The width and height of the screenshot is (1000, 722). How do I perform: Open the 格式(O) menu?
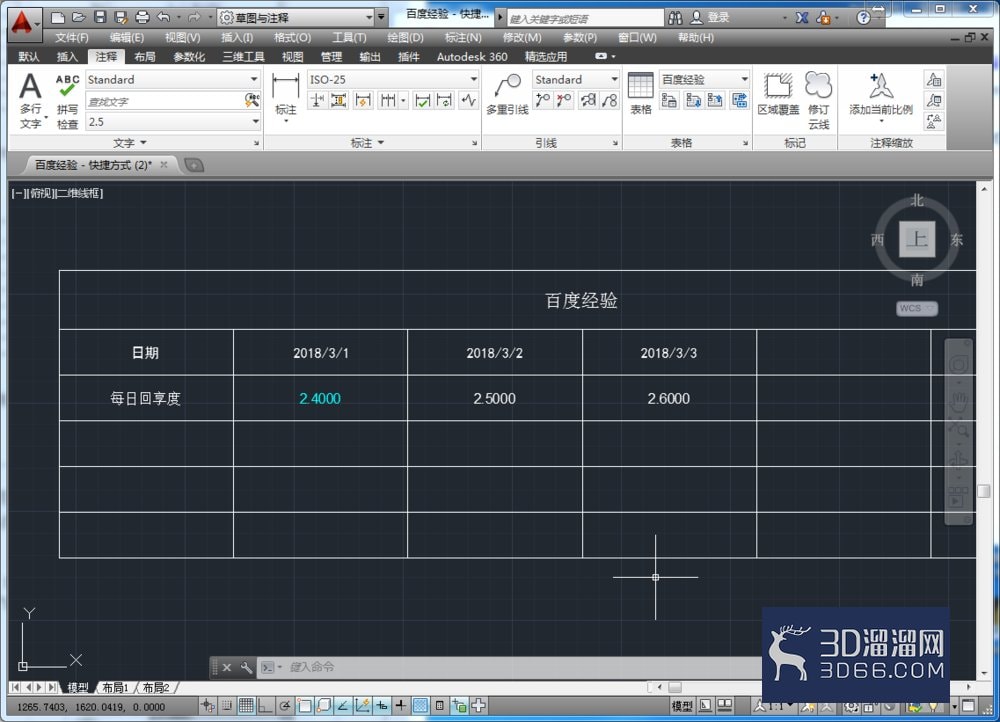click(x=292, y=38)
